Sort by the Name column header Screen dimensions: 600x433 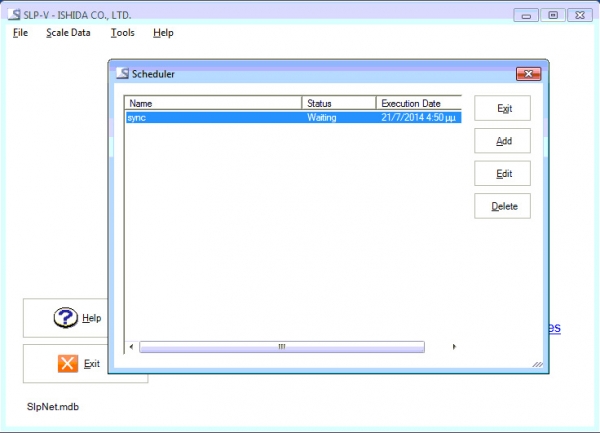(212, 103)
